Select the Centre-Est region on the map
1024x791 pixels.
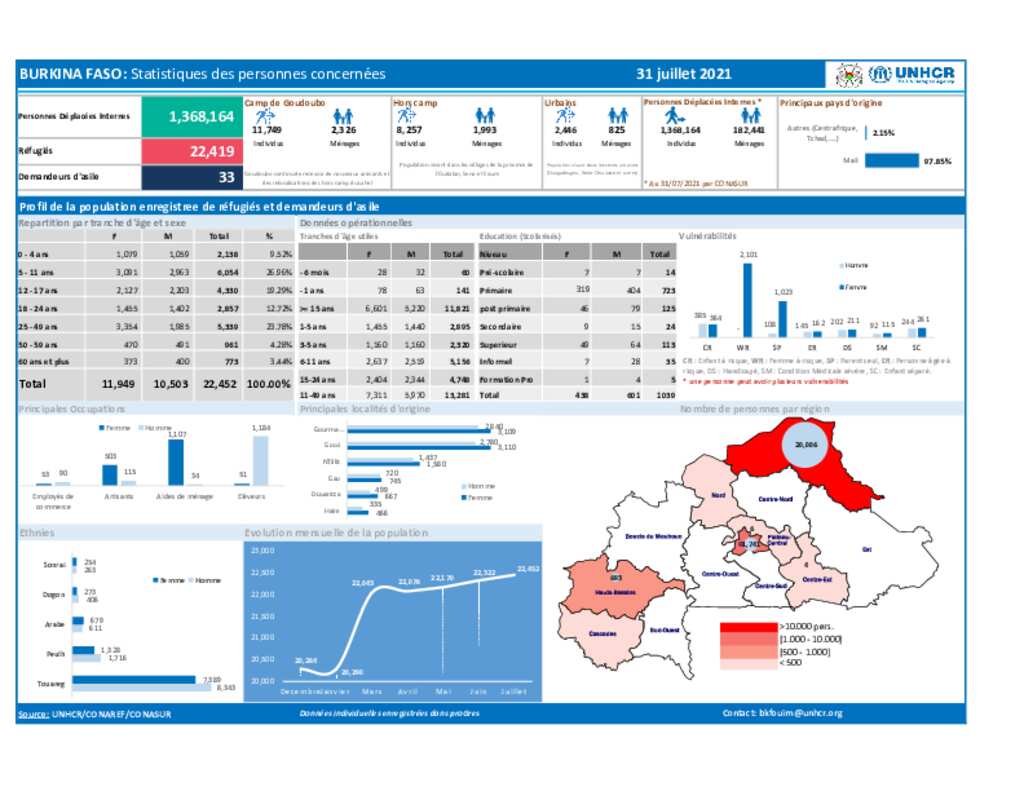817,579
